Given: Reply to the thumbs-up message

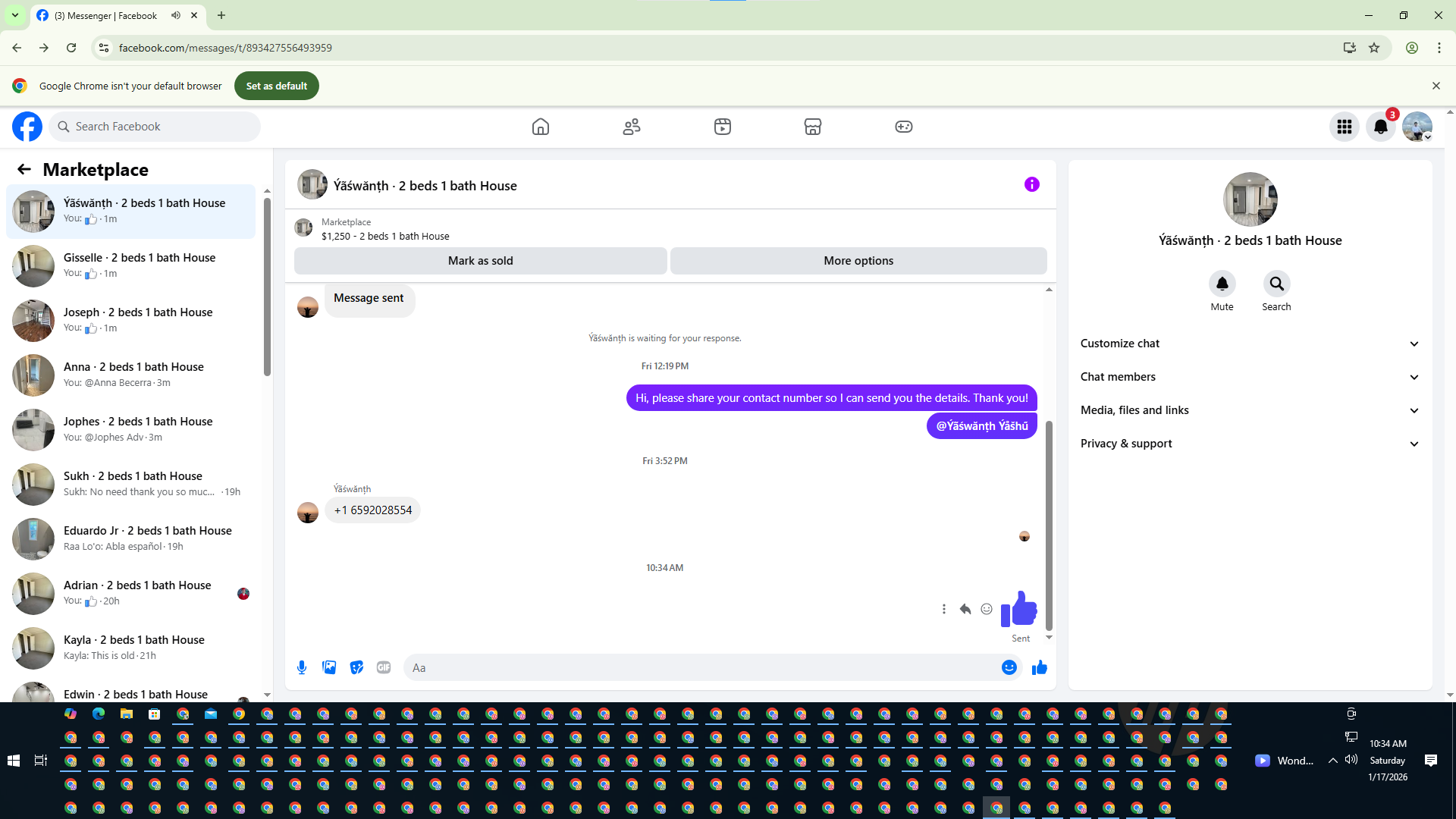Looking at the screenshot, I should pos(965,609).
